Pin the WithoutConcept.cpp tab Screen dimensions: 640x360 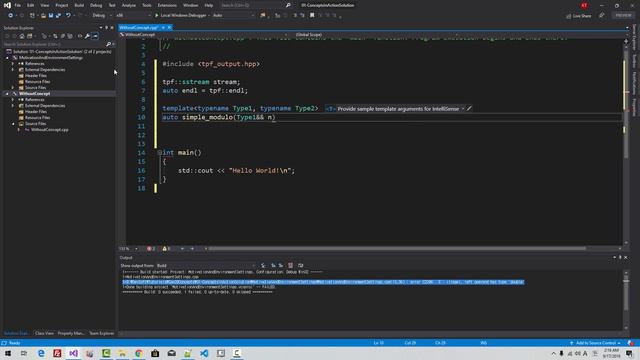[x=163, y=27]
